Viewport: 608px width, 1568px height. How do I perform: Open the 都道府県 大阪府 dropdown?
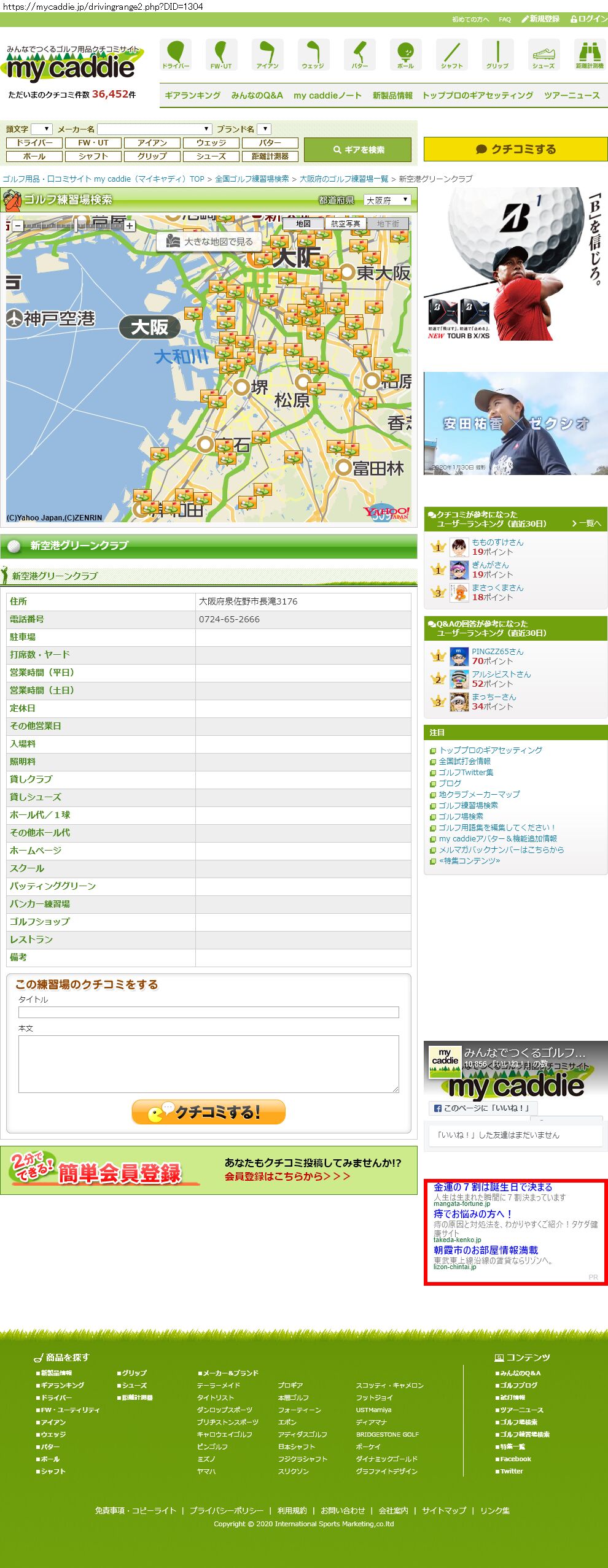coord(388,200)
